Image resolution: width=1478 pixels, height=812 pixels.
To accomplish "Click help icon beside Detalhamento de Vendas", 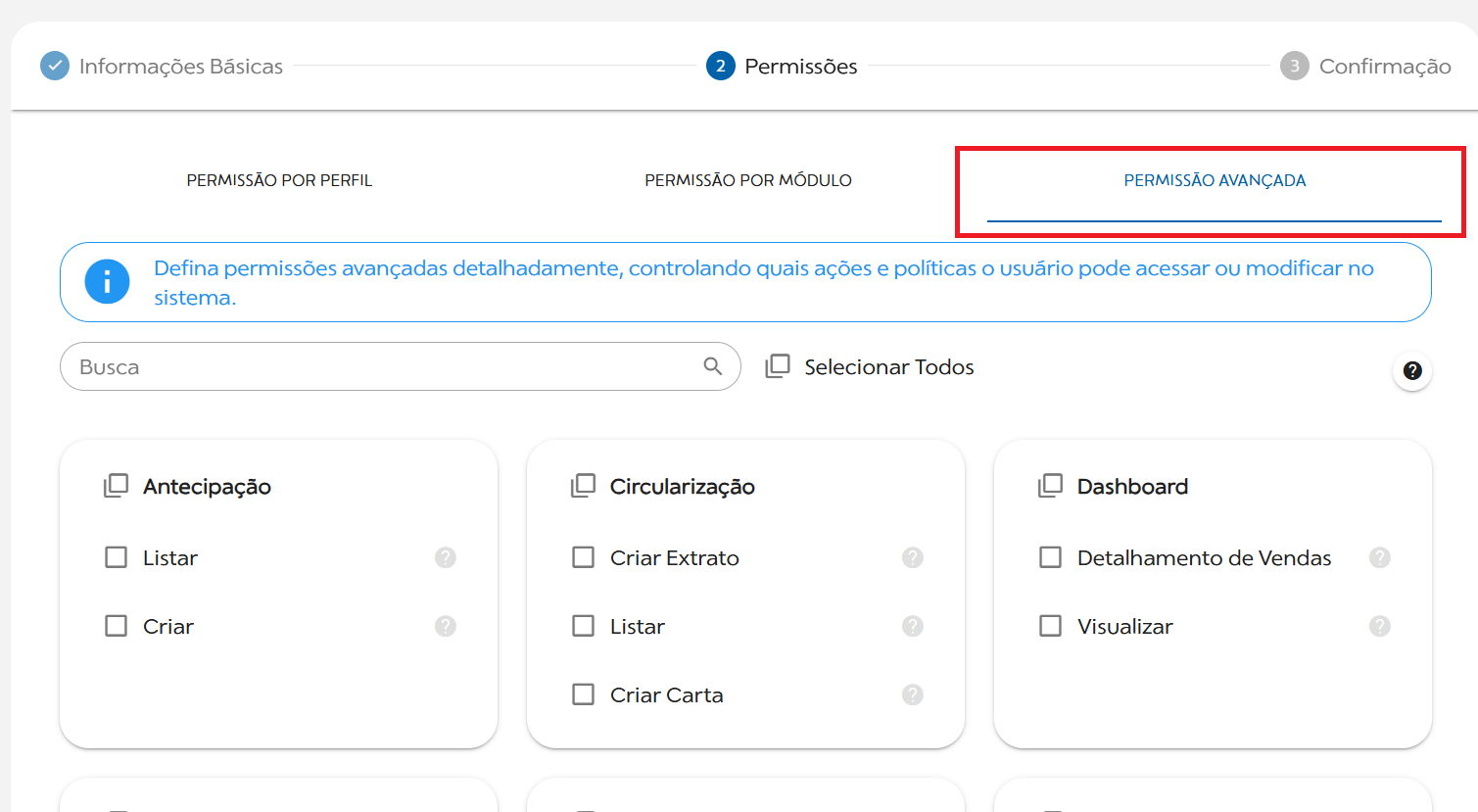I will [x=1379, y=557].
